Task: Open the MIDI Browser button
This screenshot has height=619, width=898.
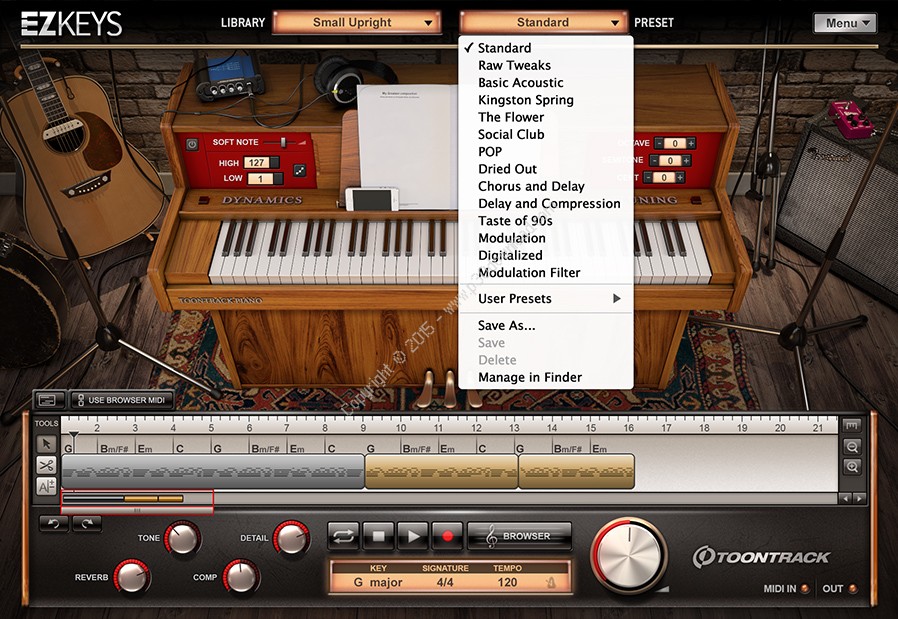Action: 519,536
